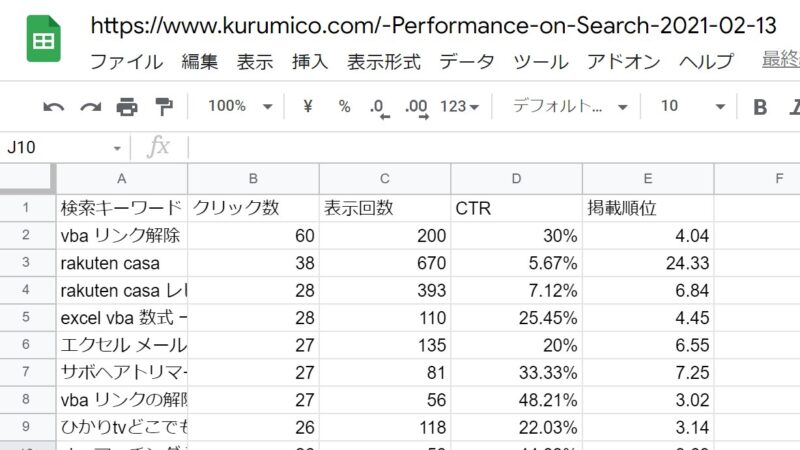800x450 pixels.
Task: Apply yen currency format
Action: click(x=307, y=106)
